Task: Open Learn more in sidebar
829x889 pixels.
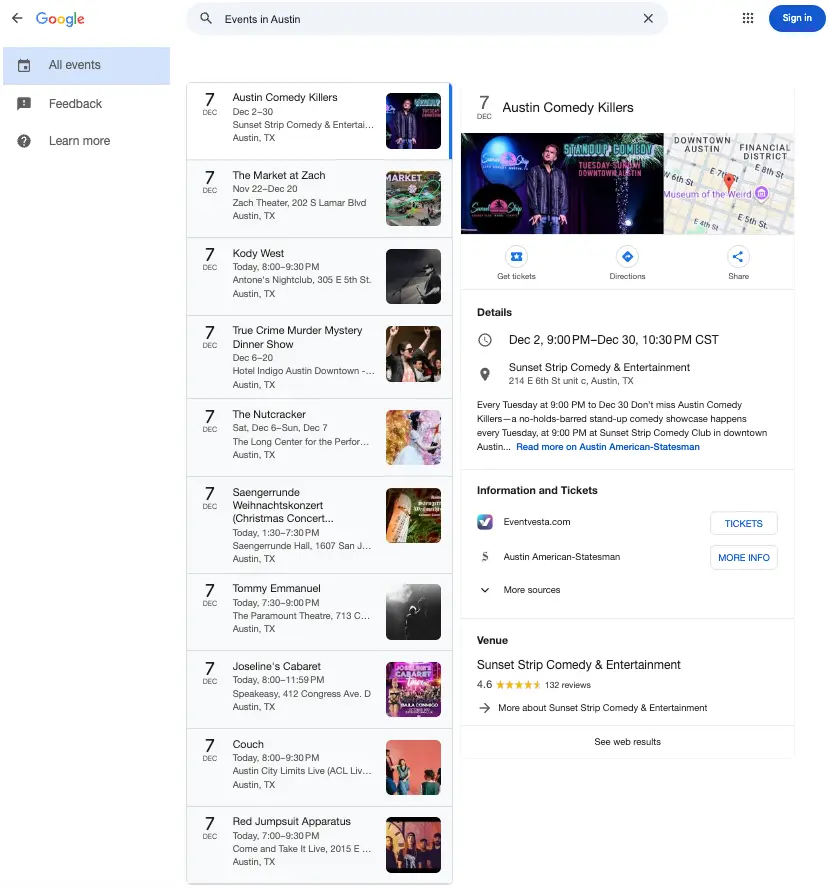Action: (x=86, y=141)
